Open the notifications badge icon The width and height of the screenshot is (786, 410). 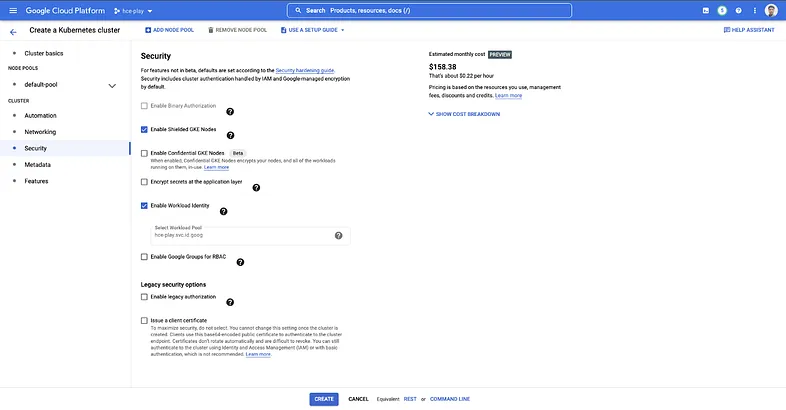point(722,11)
